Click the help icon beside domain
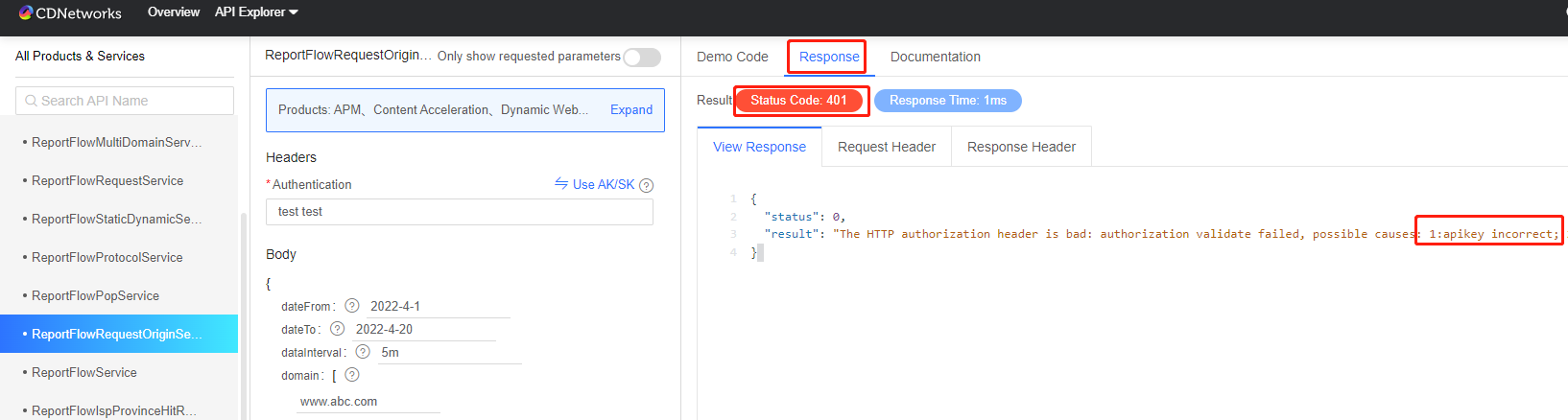 [x=352, y=375]
